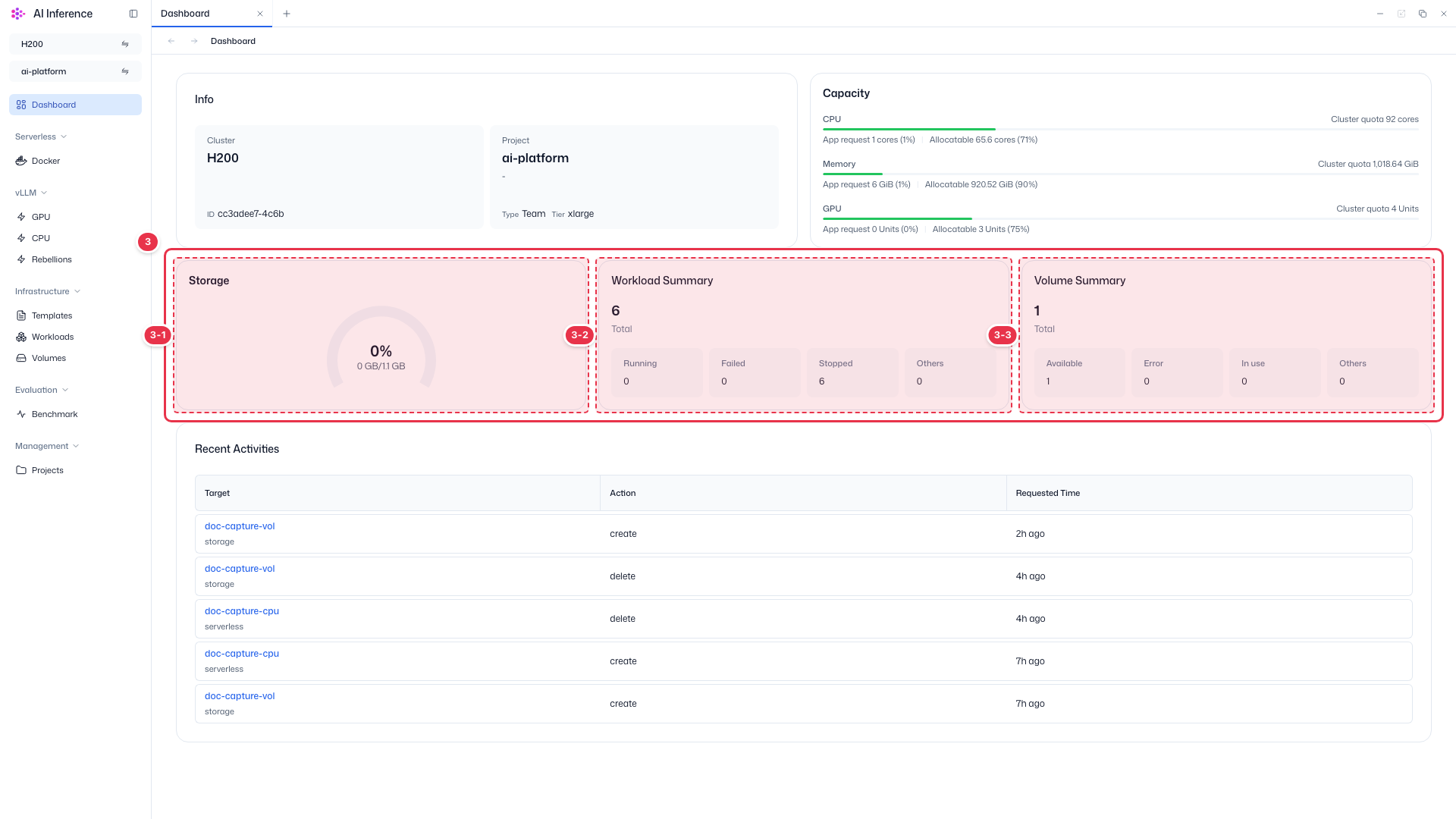
Task: Click the Projects folder icon
Action: [x=21, y=470]
